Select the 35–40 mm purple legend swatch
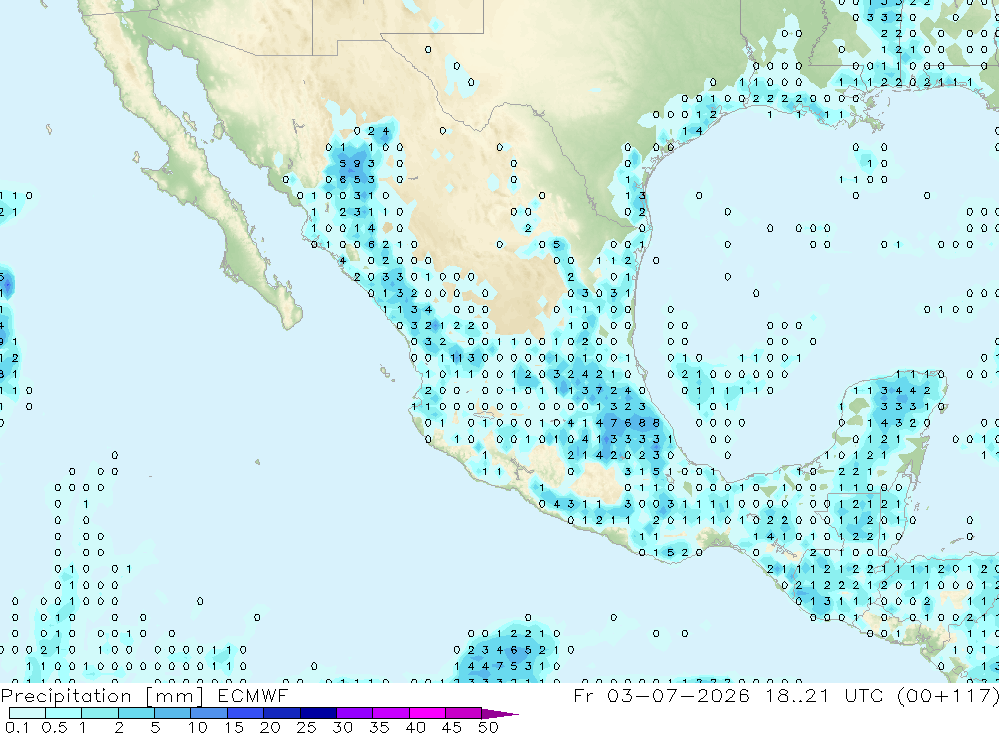 pyautogui.click(x=390, y=713)
